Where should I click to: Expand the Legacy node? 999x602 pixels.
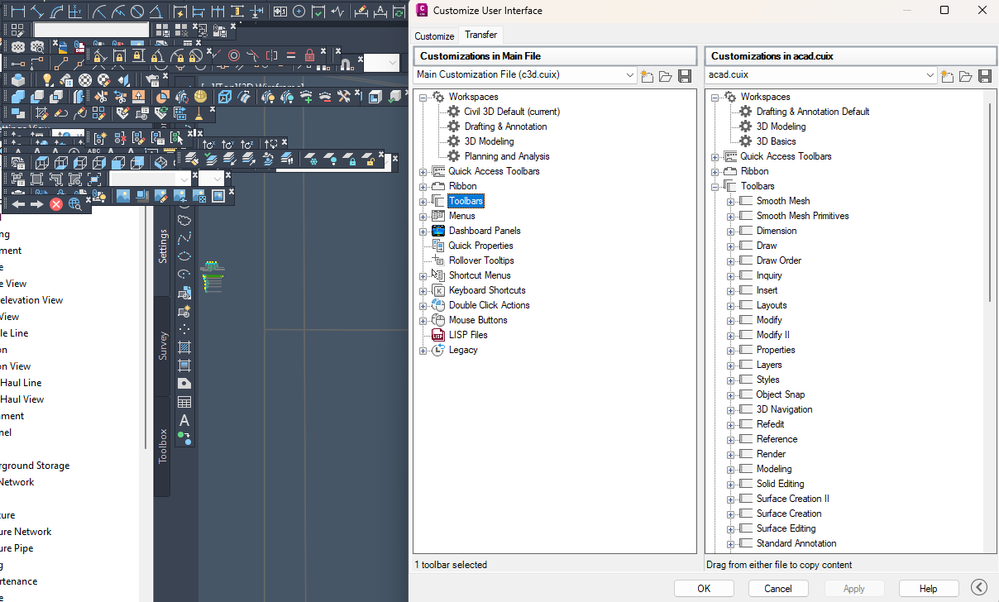[x=423, y=351]
